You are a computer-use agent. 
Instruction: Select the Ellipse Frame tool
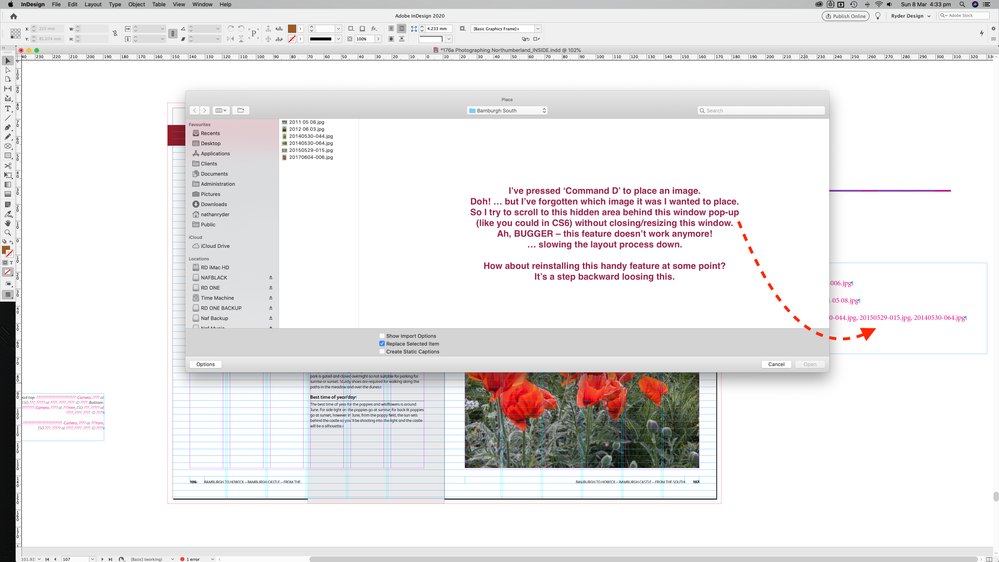coord(8,147)
